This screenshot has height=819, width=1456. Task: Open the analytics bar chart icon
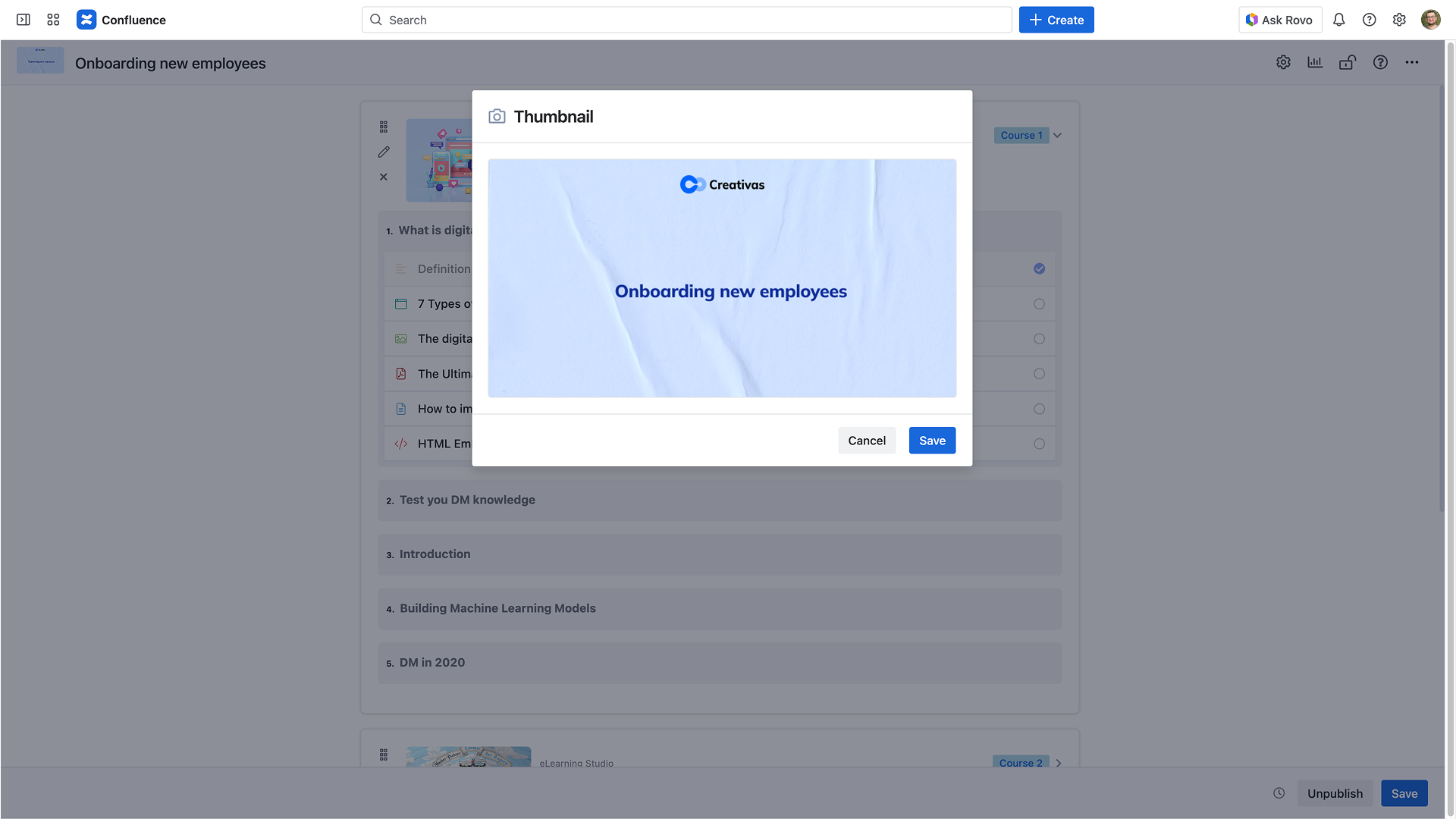click(x=1315, y=62)
